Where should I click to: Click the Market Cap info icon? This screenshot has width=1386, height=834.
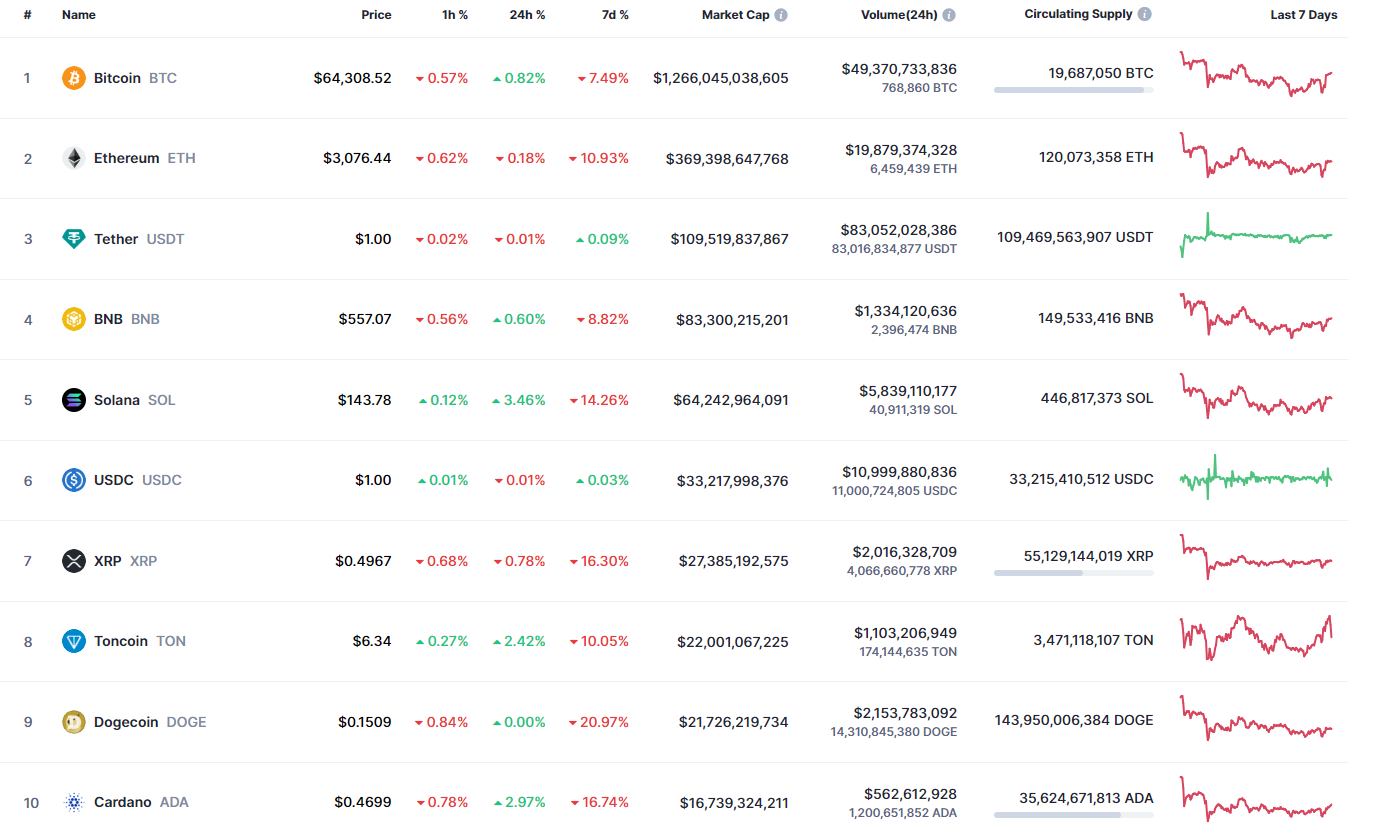[781, 15]
